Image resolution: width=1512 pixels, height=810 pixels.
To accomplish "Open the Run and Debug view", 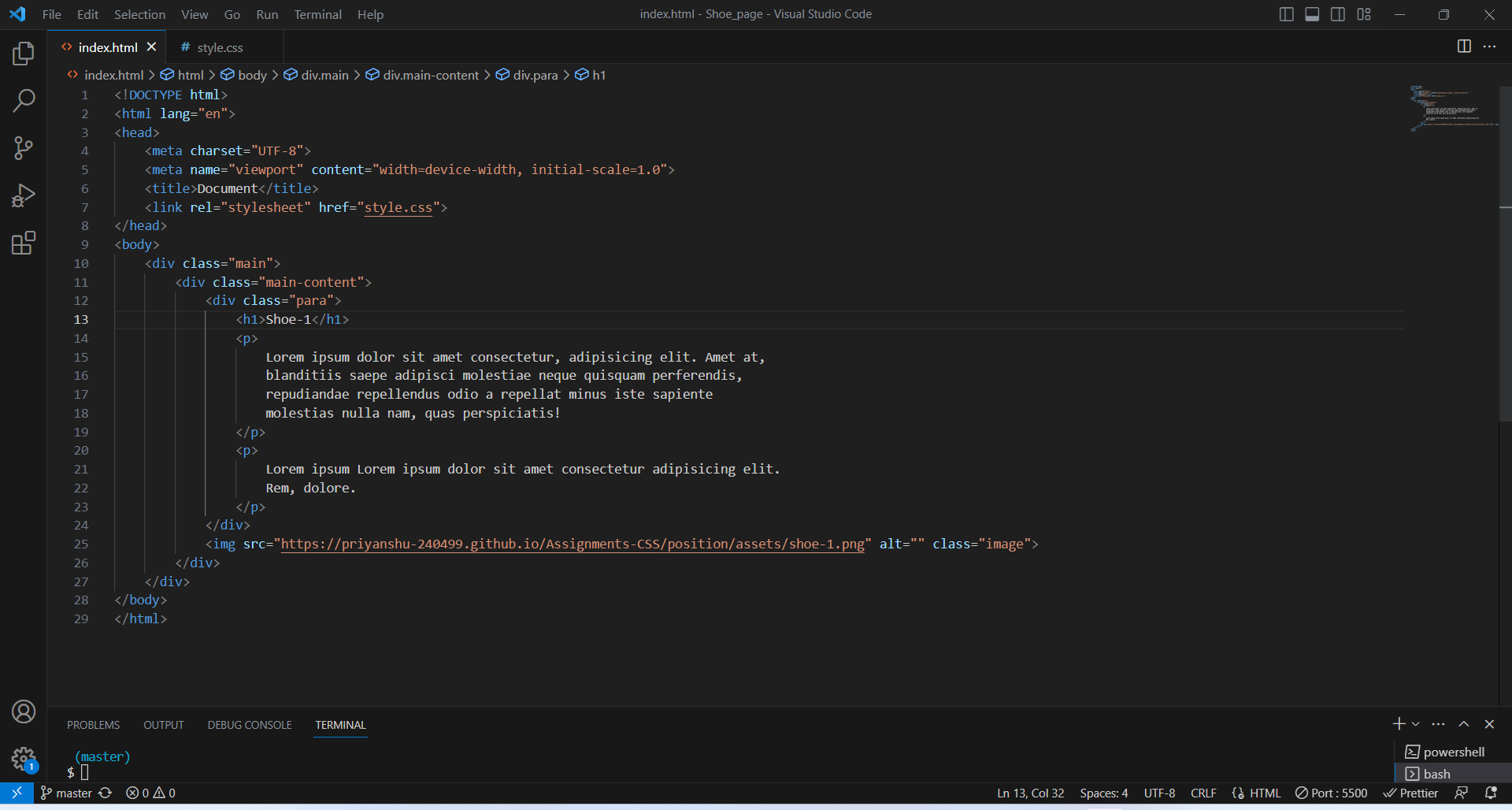I will tap(24, 195).
